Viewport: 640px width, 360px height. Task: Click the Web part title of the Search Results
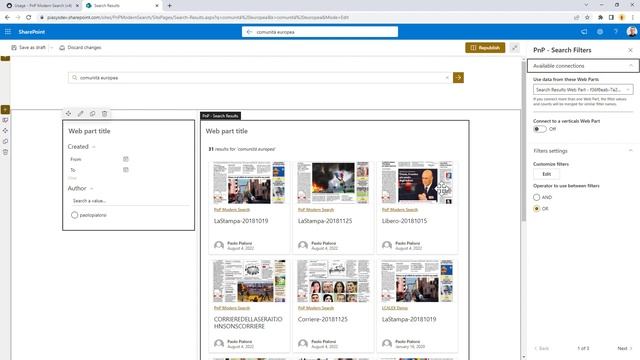[x=227, y=131]
